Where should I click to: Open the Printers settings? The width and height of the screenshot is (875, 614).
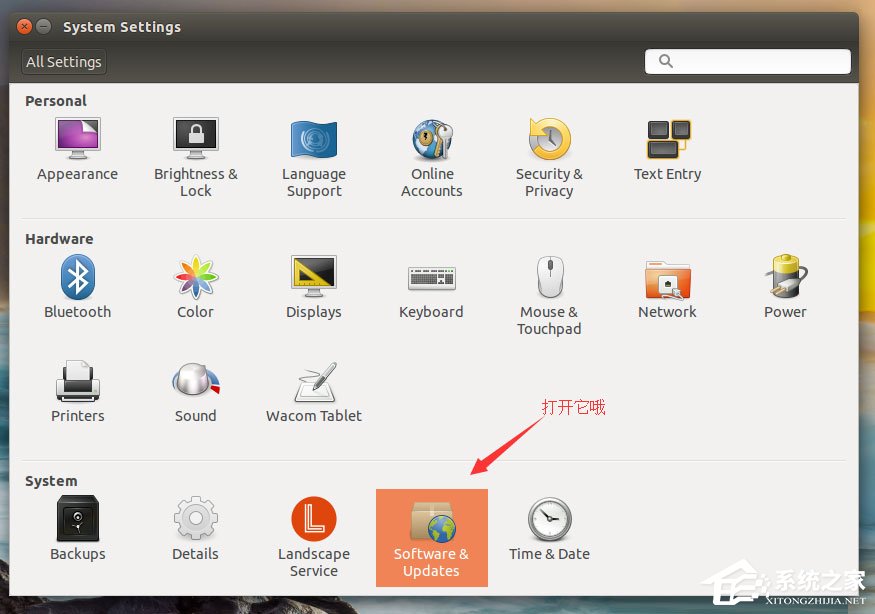77,390
